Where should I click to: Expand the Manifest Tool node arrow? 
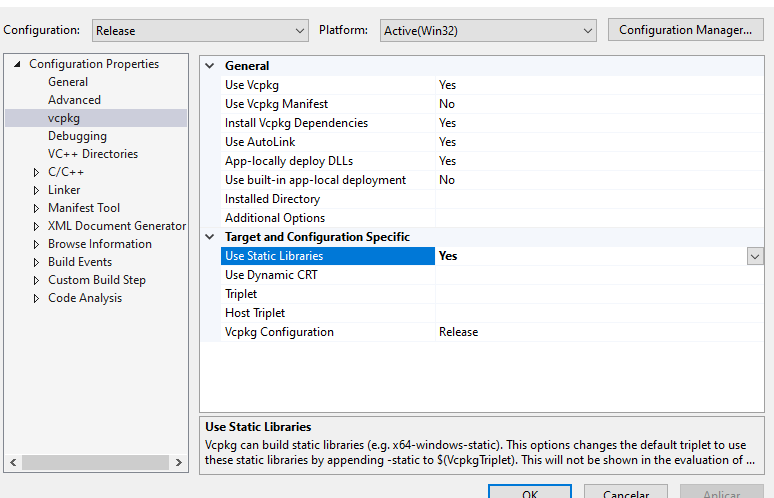pos(37,209)
